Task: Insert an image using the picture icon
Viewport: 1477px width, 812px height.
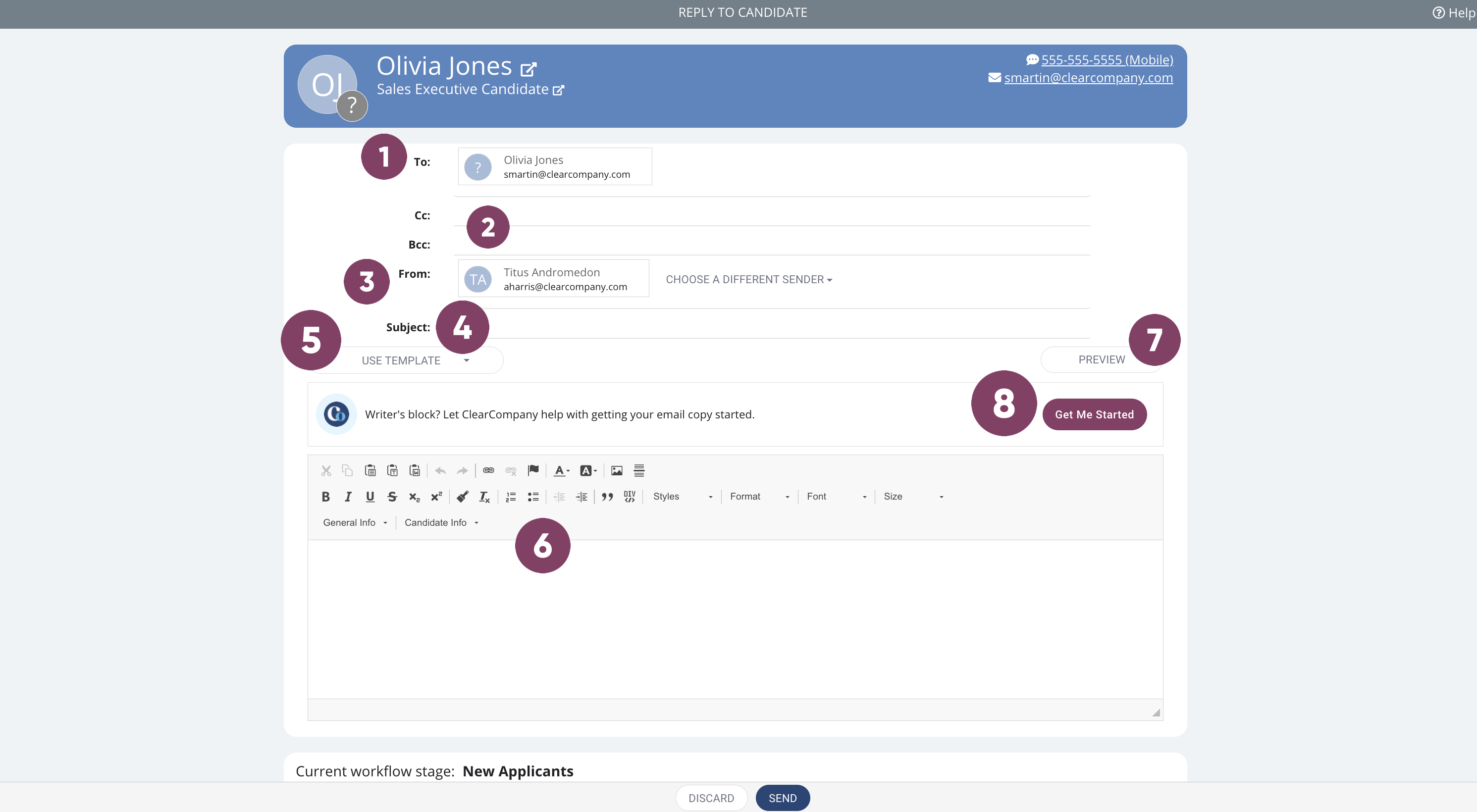Action: tap(617, 470)
